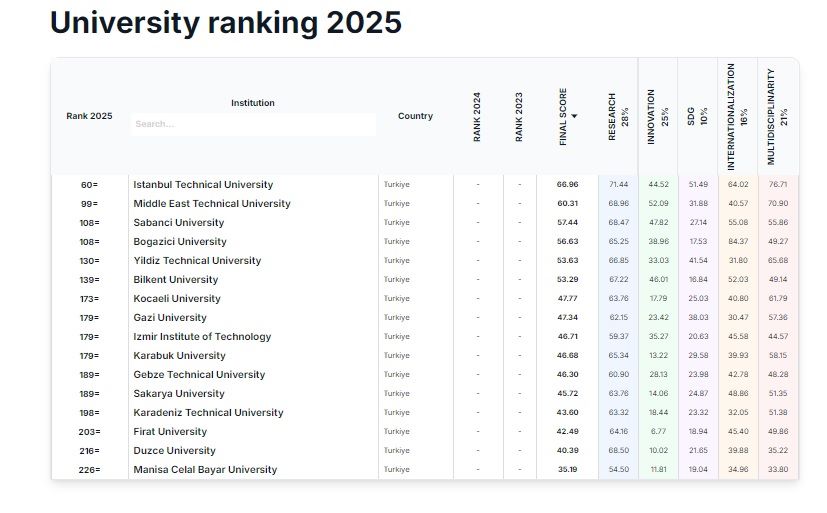Select Manisa Celal Bayar University
This screenshot has height=513, width=827.
tap(205, 470)
